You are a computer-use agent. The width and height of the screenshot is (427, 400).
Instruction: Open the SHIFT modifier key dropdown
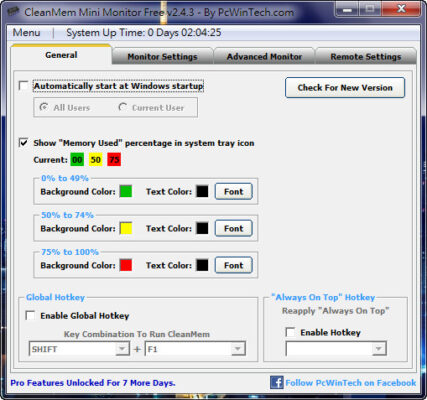[122, 349]
